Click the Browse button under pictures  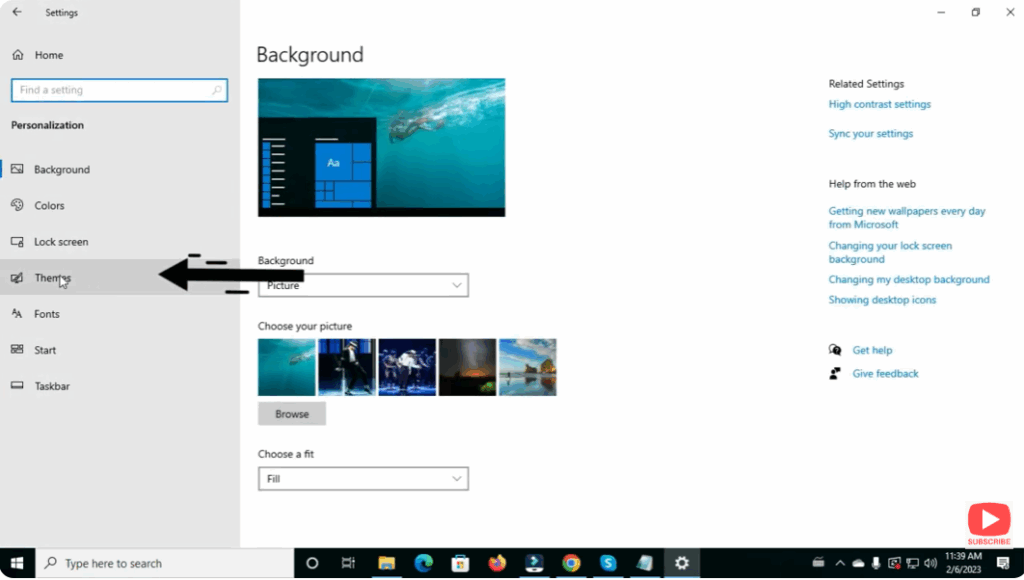(291, 413)
